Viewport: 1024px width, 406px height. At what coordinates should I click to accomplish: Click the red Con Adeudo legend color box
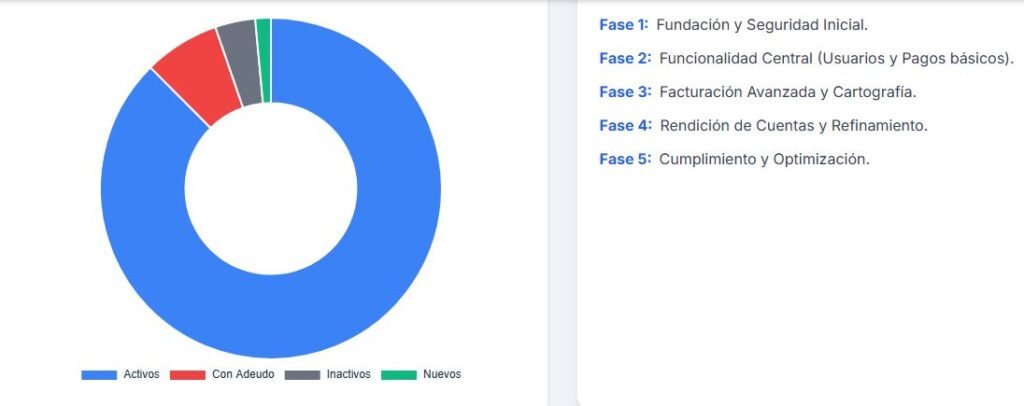coord(187,375)
